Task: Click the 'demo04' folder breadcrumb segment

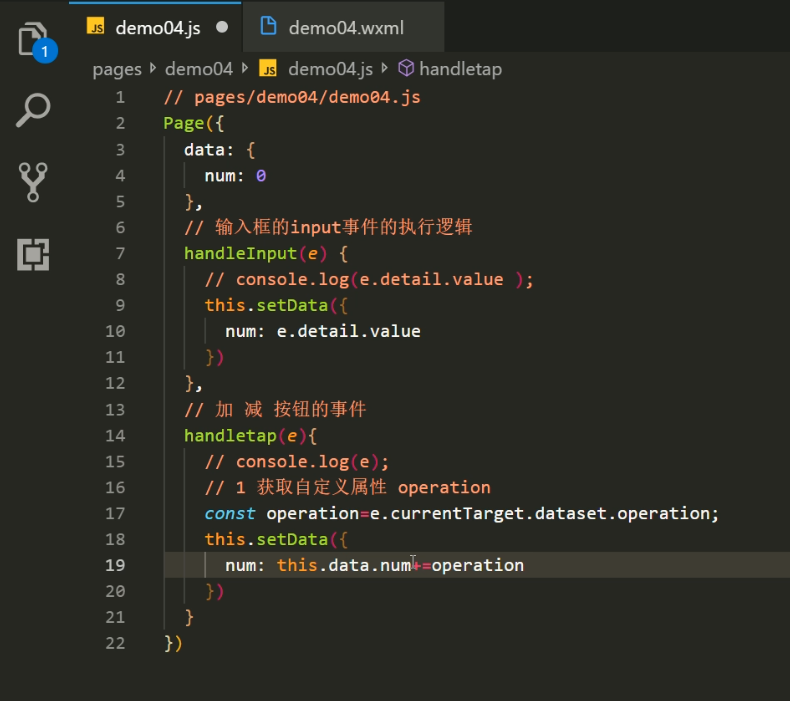Action: (199, 69)
